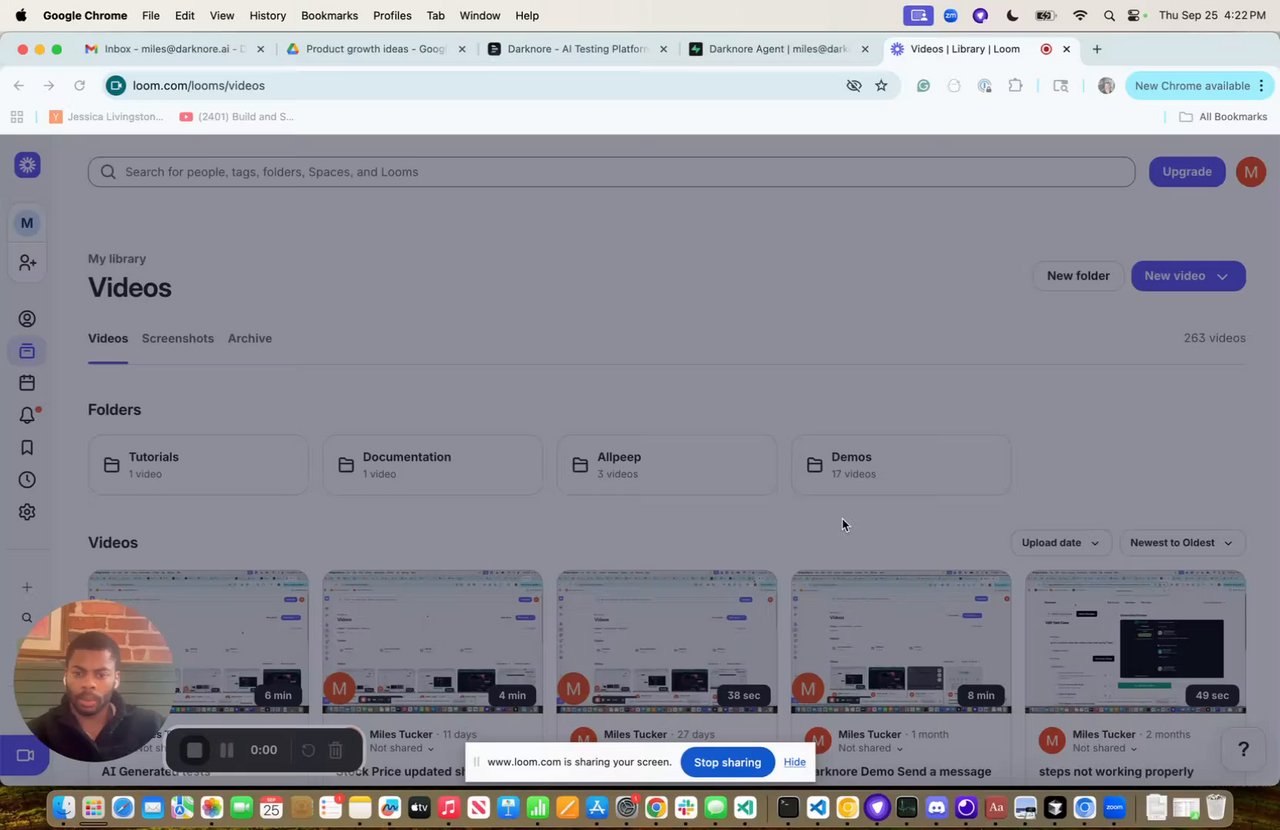Open Chrome profile avatar in toolbar
Screen dimensions: 1280x830
click(x=1106, y=86)
